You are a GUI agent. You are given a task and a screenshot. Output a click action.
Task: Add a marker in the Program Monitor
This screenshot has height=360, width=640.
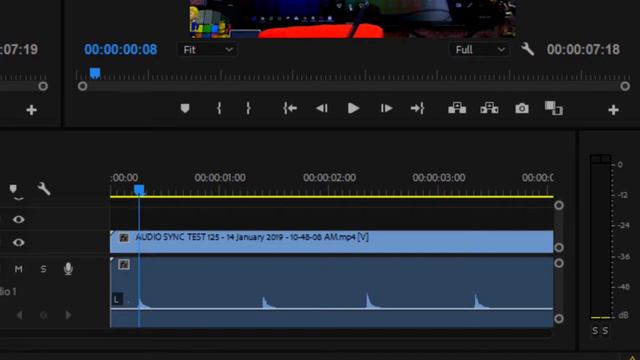pyautogui.click(x=185, y=108)
